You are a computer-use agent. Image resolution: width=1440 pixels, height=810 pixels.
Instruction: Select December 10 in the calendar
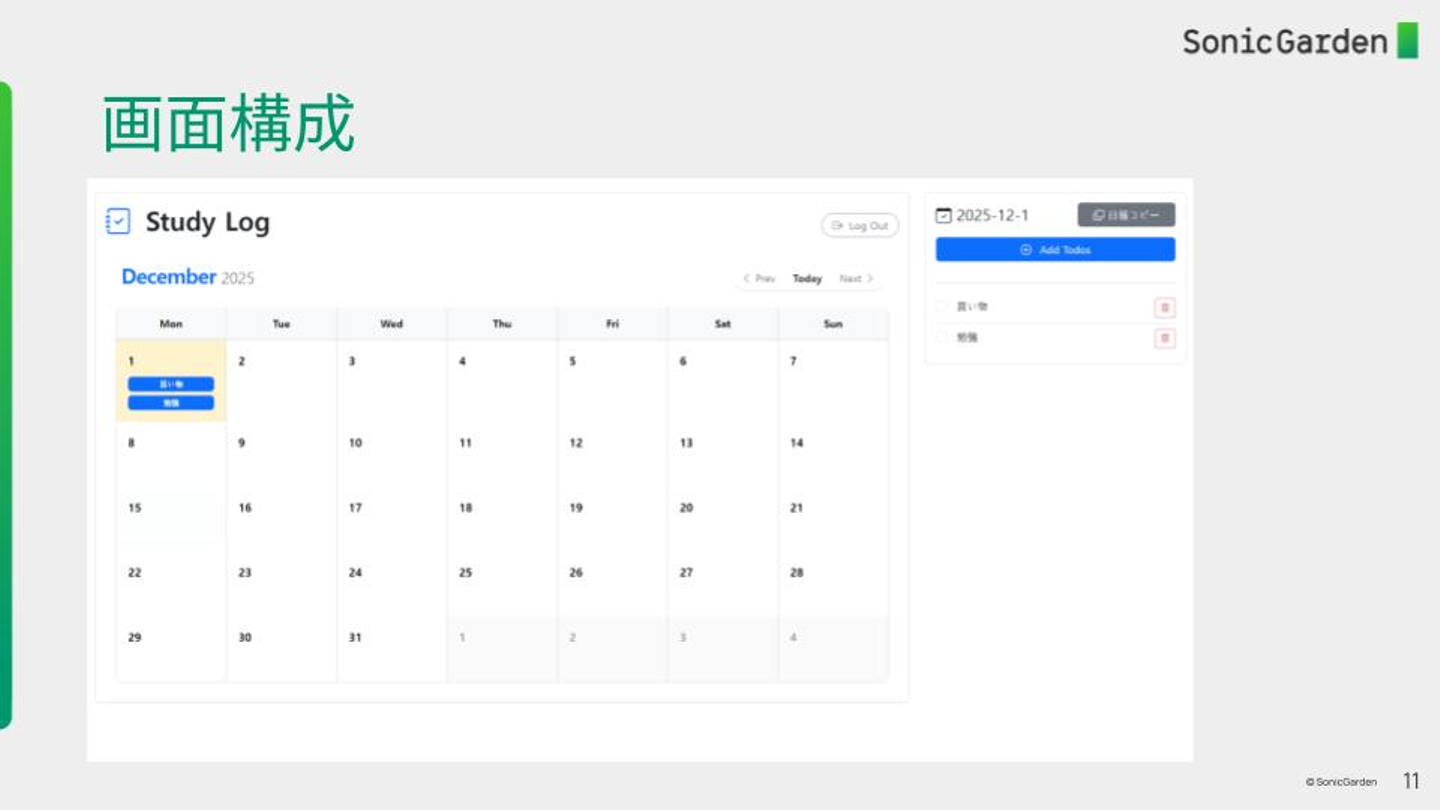[x=392, y=455]
